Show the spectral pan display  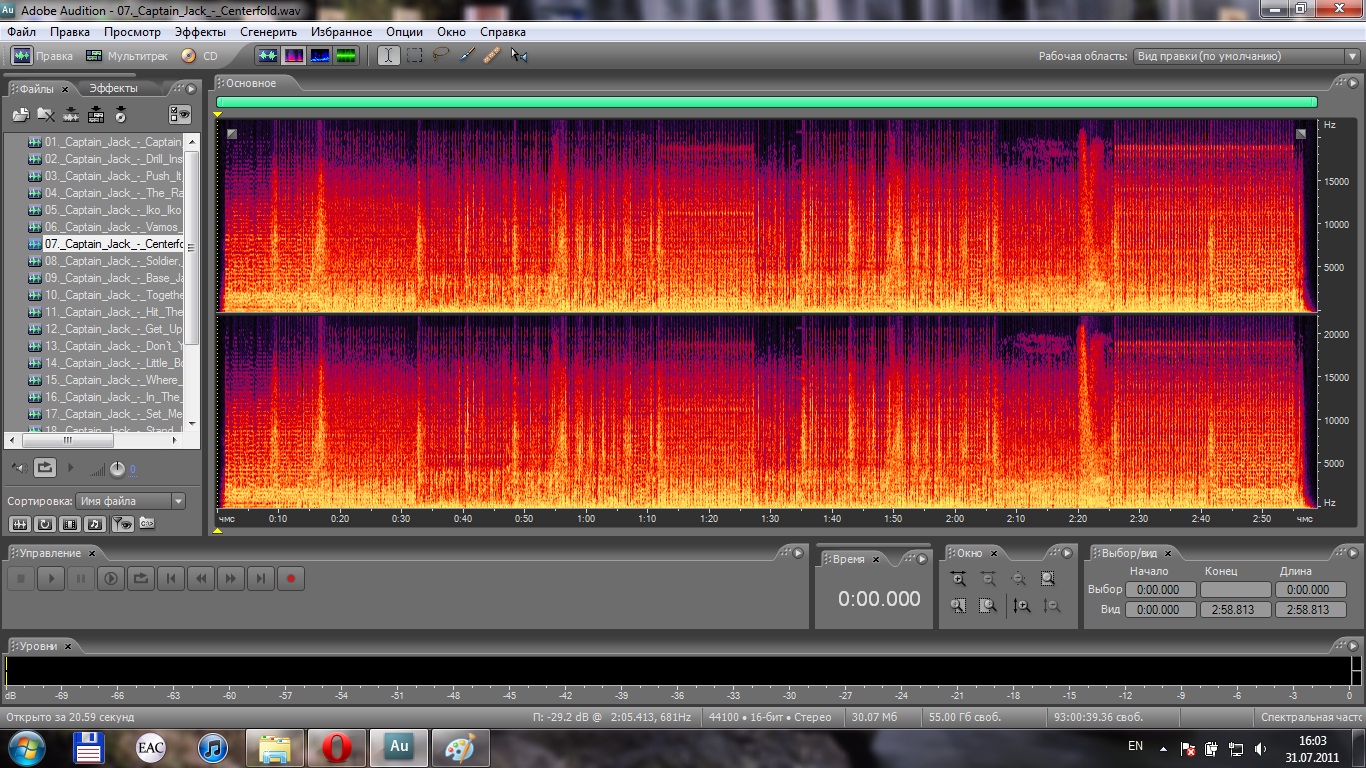[x=320, y=56]
